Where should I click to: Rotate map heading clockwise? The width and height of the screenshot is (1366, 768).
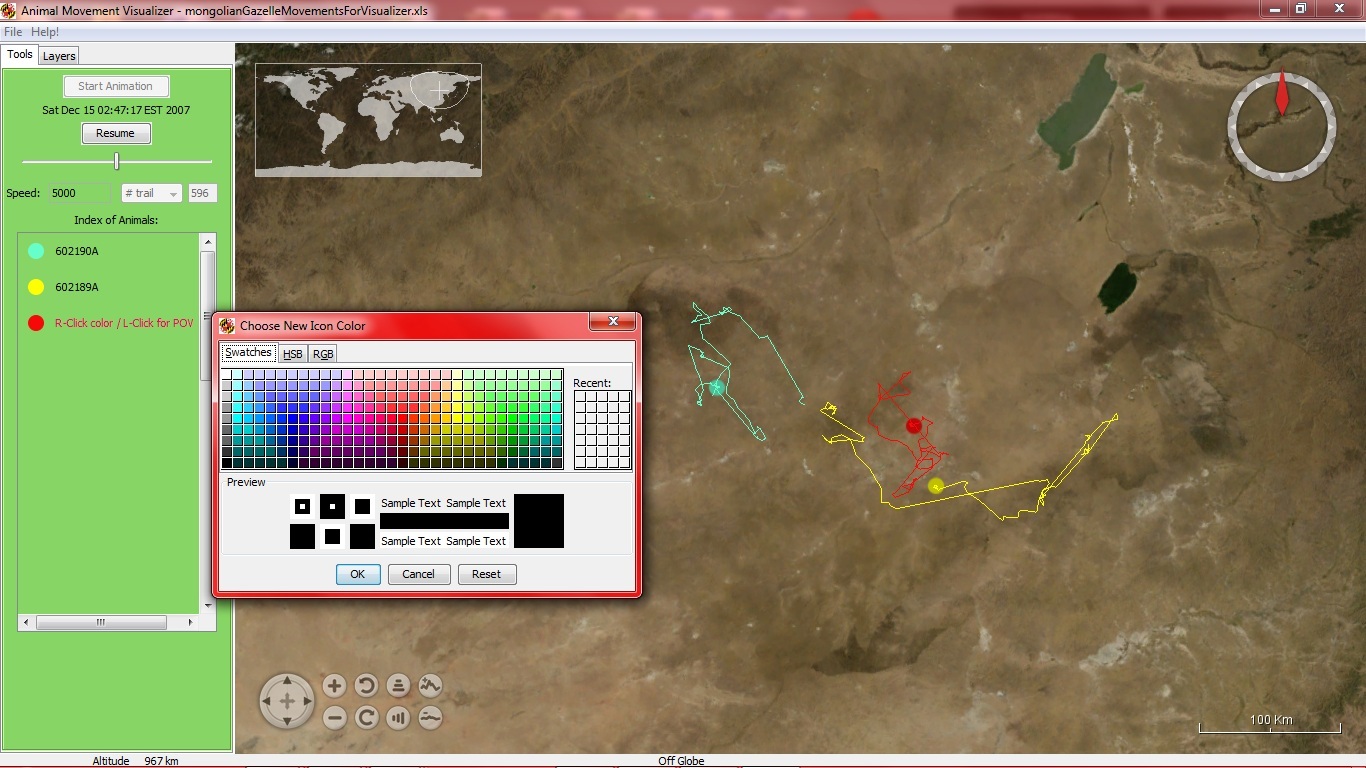click(366, 718)
